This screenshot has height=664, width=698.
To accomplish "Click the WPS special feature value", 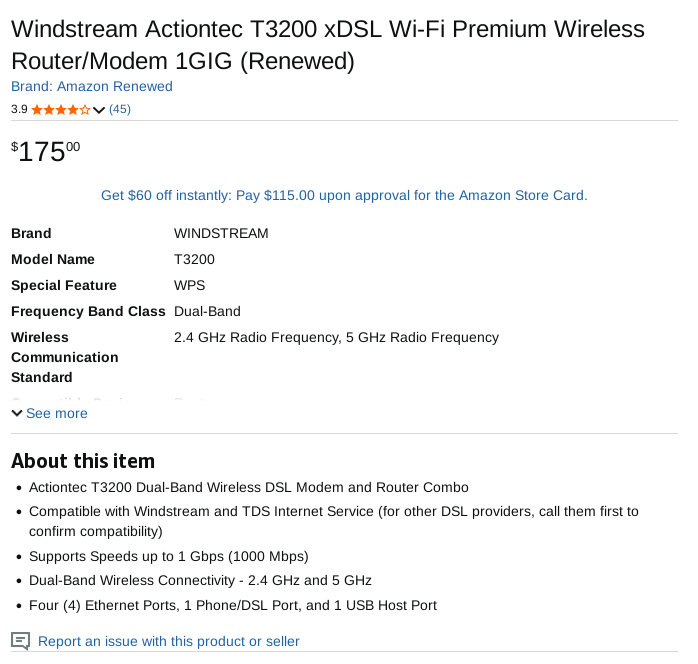I will click(189, 285).
